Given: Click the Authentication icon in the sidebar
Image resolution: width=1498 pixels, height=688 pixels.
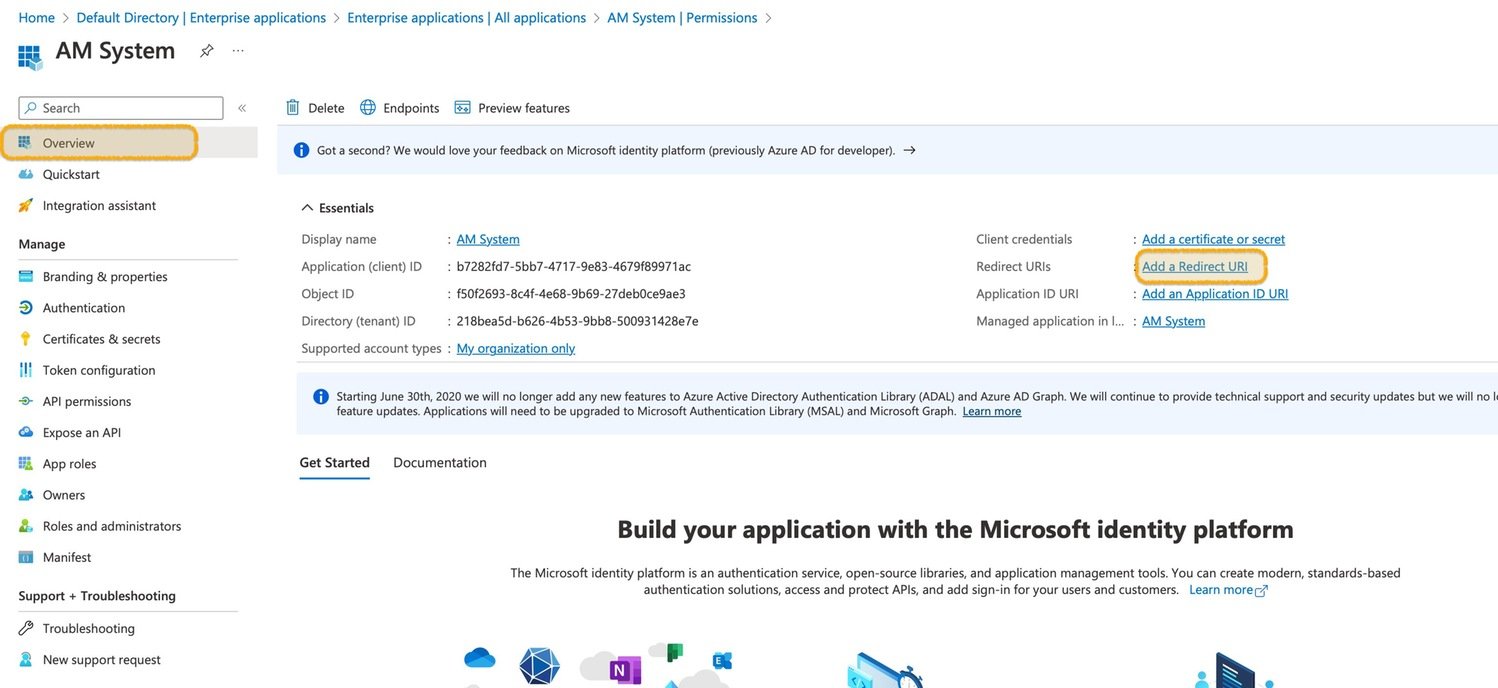Looking at the screenshot, I should click(26, 307).
